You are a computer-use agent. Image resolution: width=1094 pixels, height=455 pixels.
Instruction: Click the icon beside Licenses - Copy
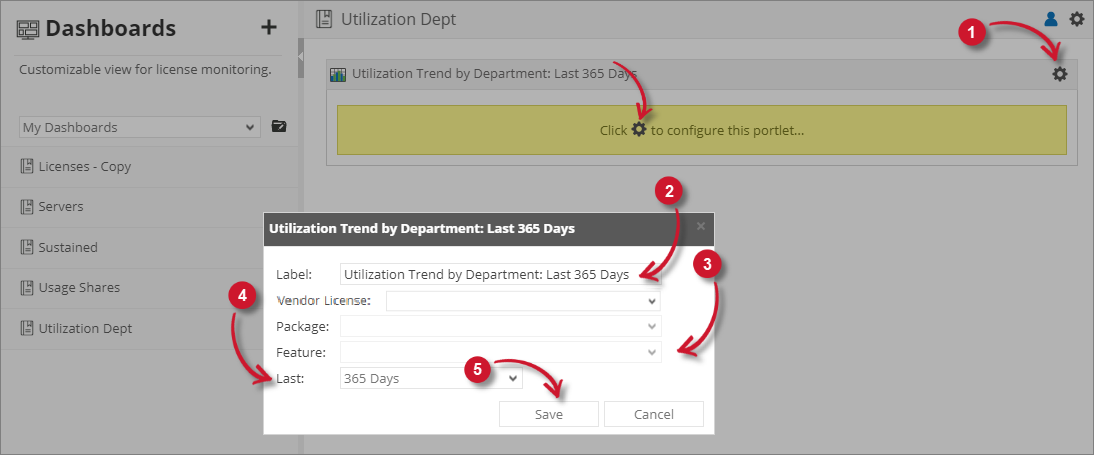27,167
